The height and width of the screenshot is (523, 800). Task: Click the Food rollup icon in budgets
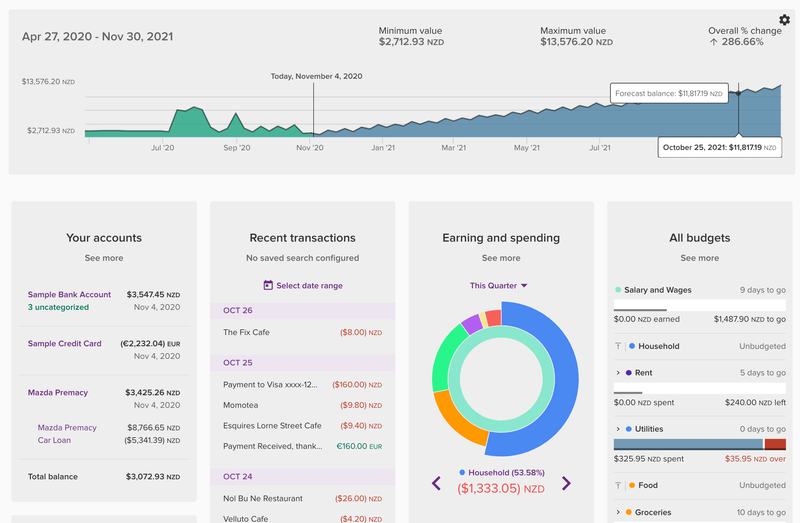click(x=618, y=485)
